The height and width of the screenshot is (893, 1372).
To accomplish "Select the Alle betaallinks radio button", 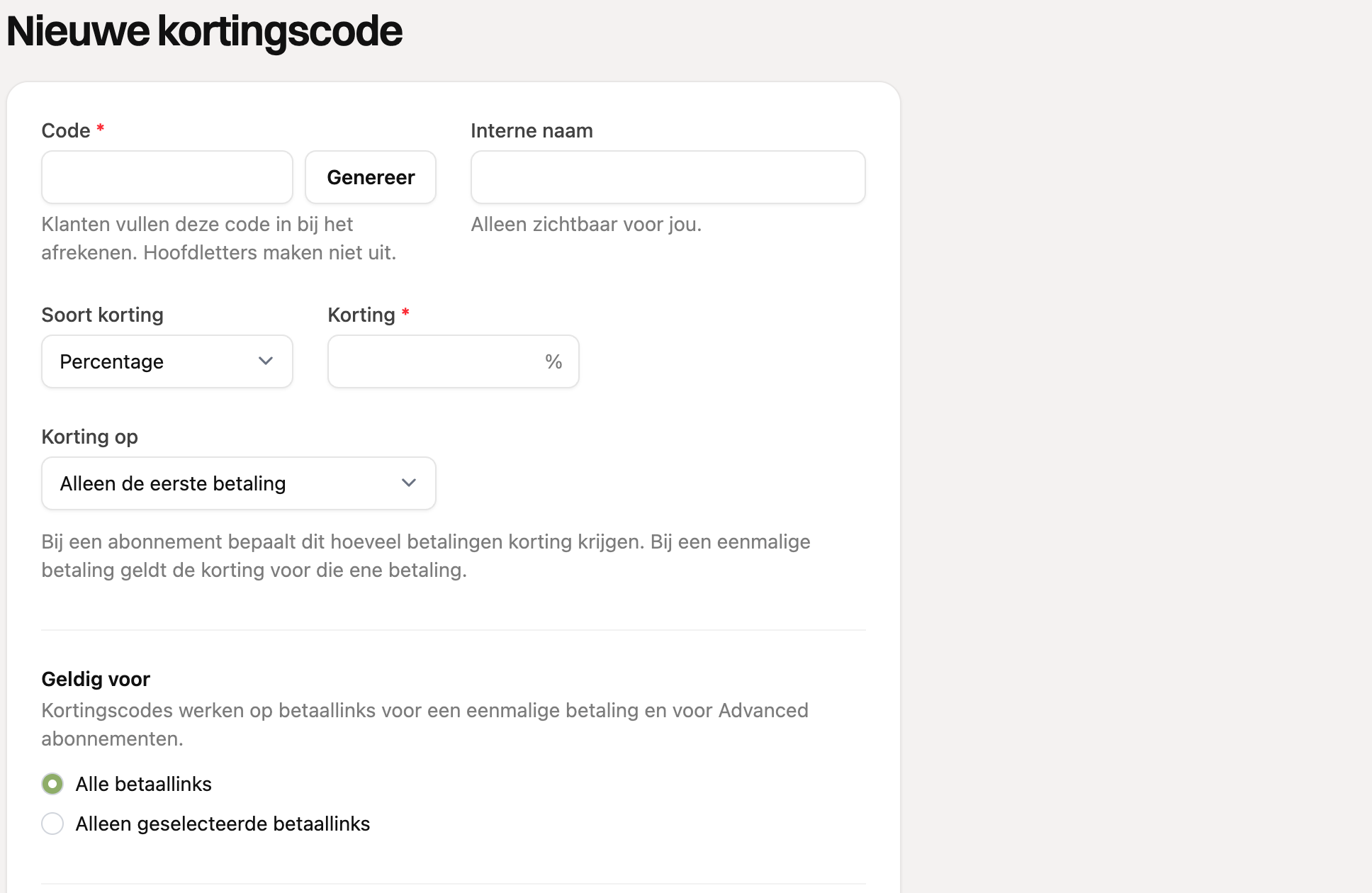I will [52, 784].
